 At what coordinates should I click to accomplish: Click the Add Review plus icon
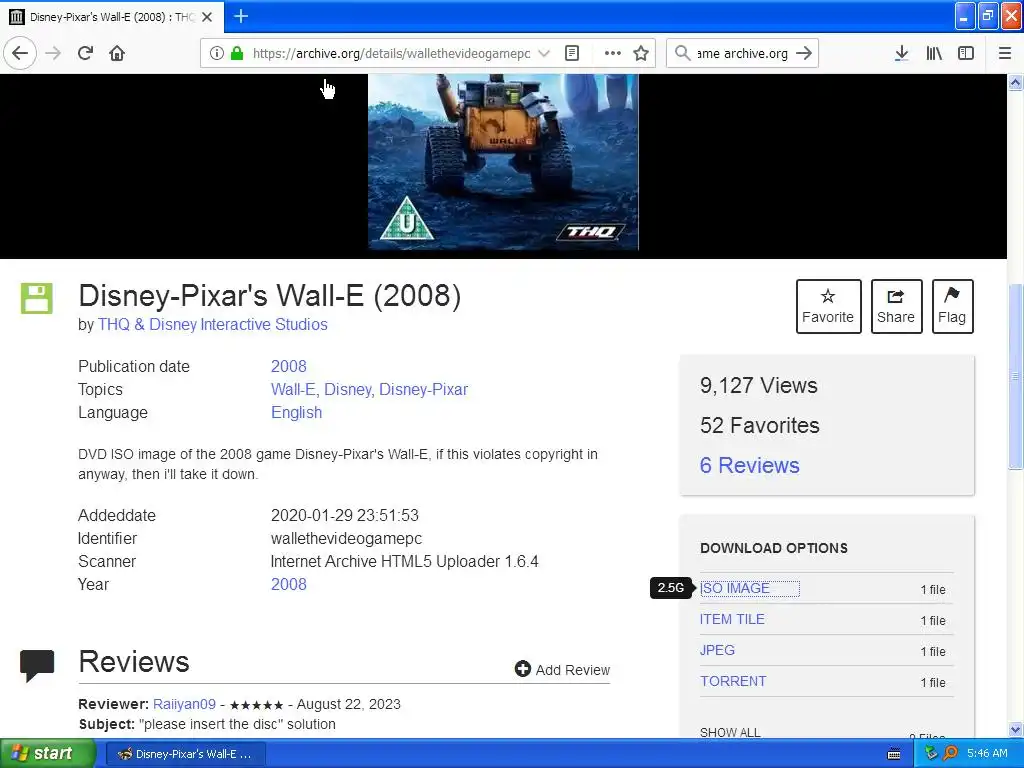(522, 669)
